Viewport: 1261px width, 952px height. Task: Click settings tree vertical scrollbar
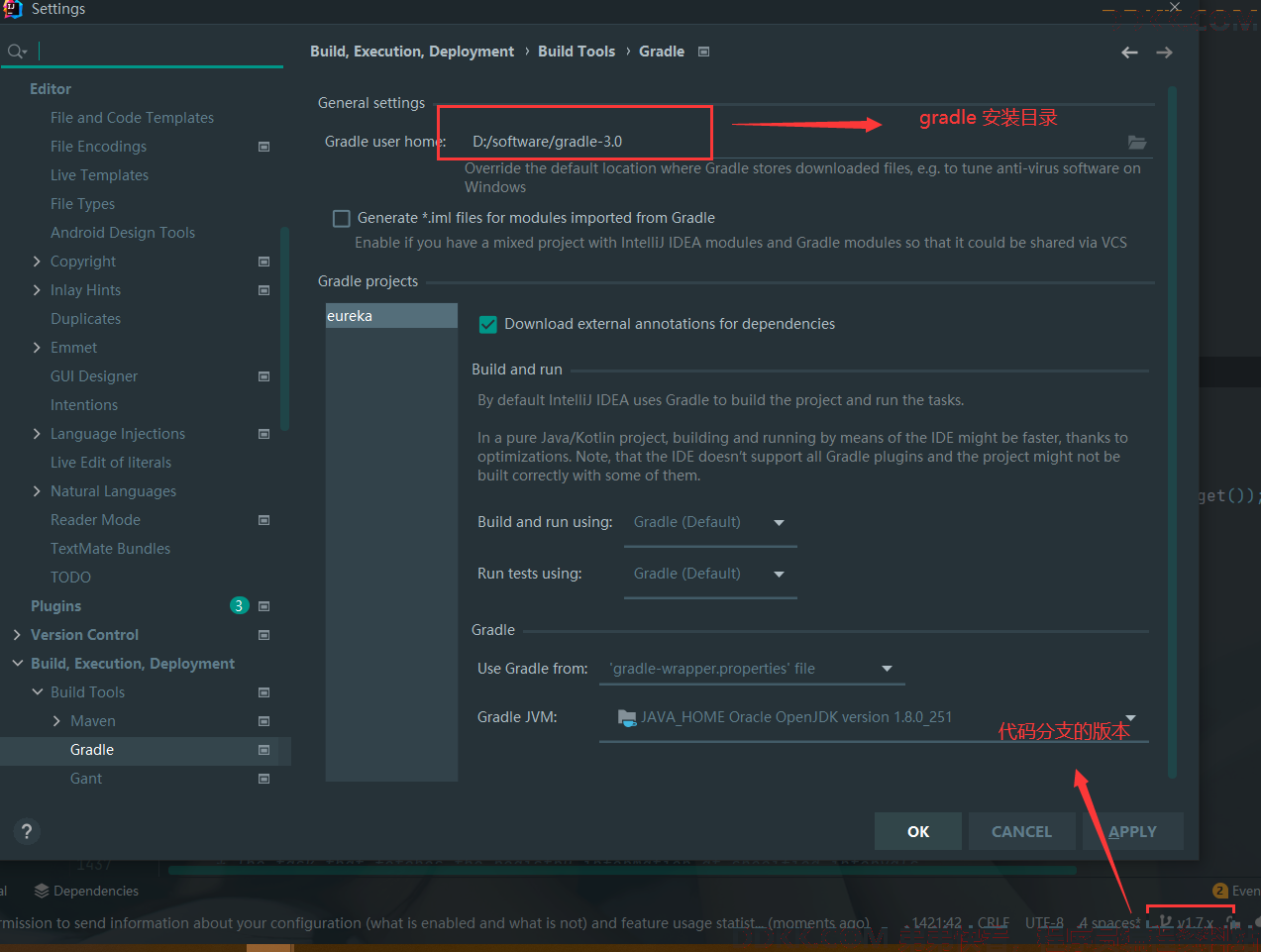pos(285,329)
